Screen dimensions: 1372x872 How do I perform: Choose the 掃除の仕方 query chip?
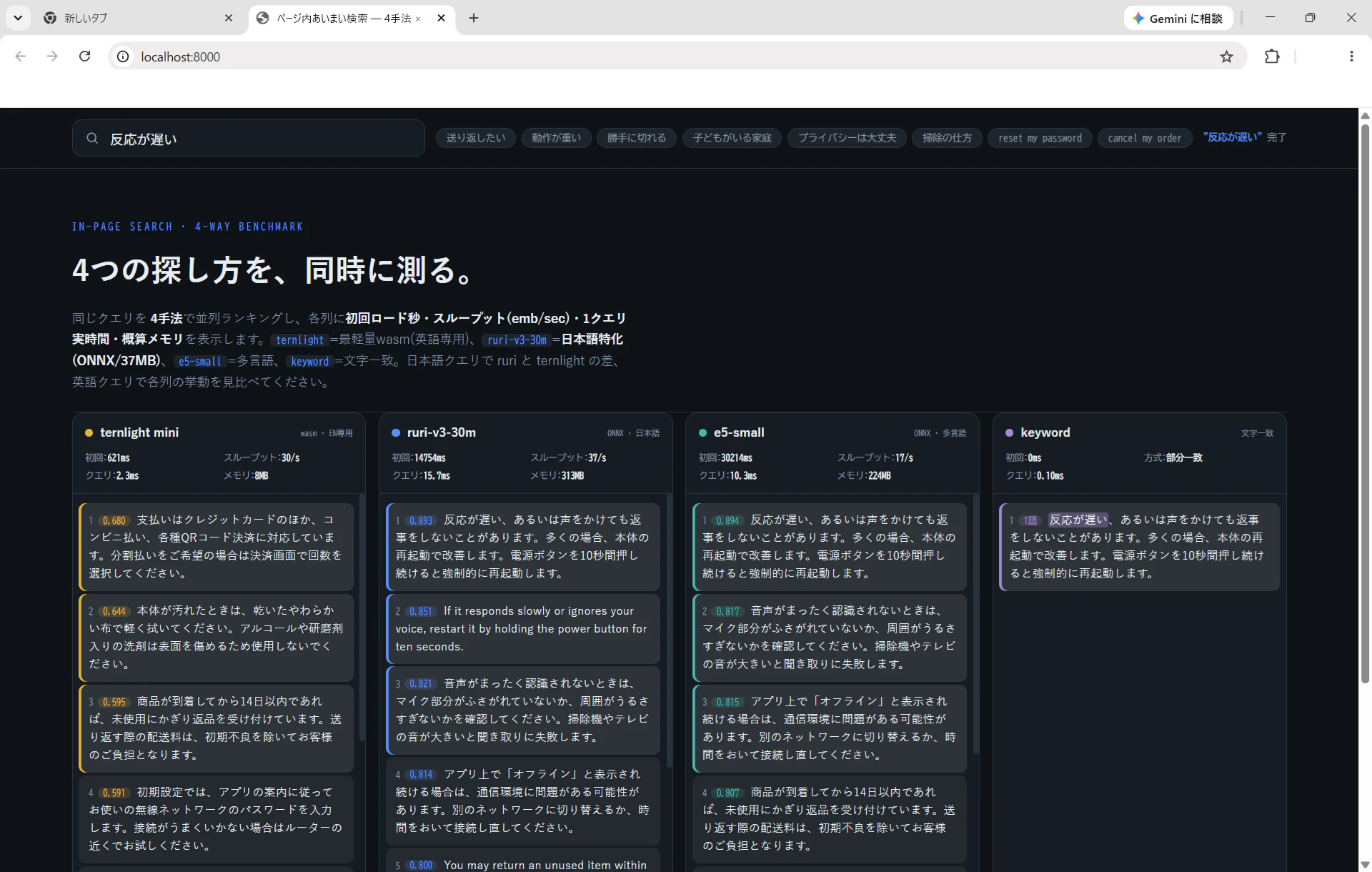(x=947, y=138)
